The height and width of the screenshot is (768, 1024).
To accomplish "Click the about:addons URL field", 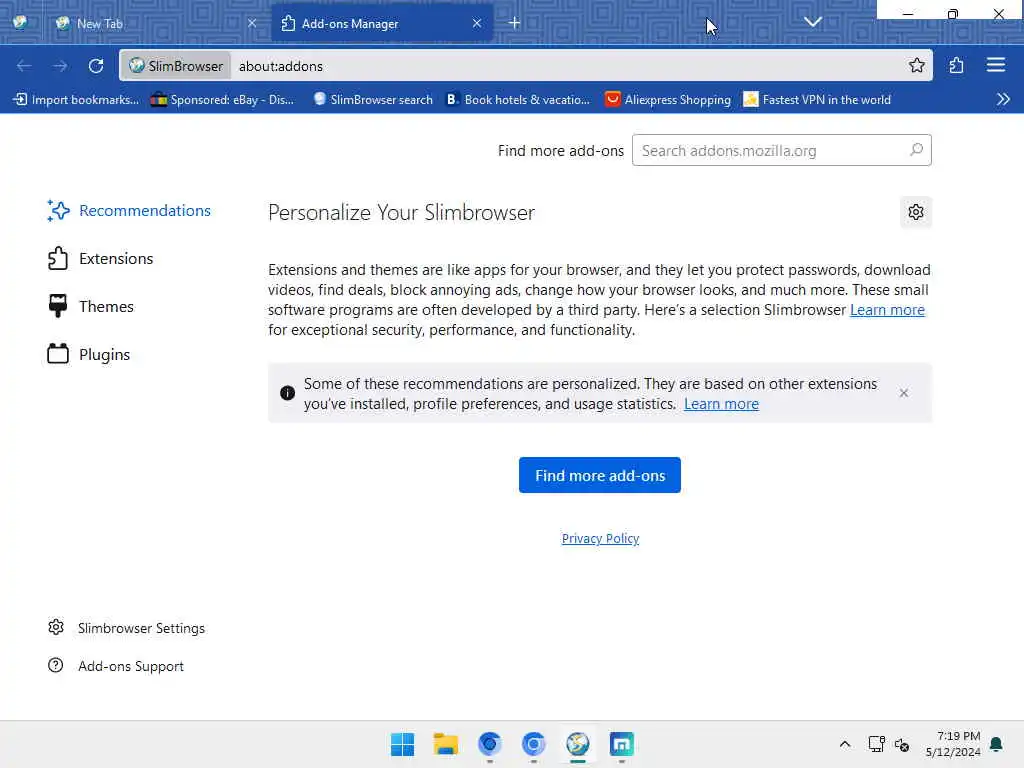I will coord(568,66).
